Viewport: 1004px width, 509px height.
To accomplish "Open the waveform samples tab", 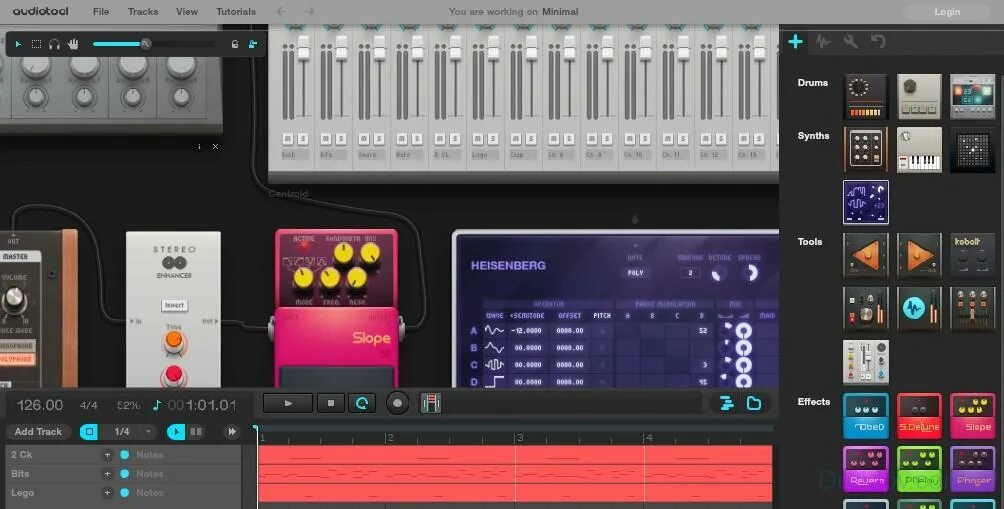I will pyautogui.click(x=823, y=42).
